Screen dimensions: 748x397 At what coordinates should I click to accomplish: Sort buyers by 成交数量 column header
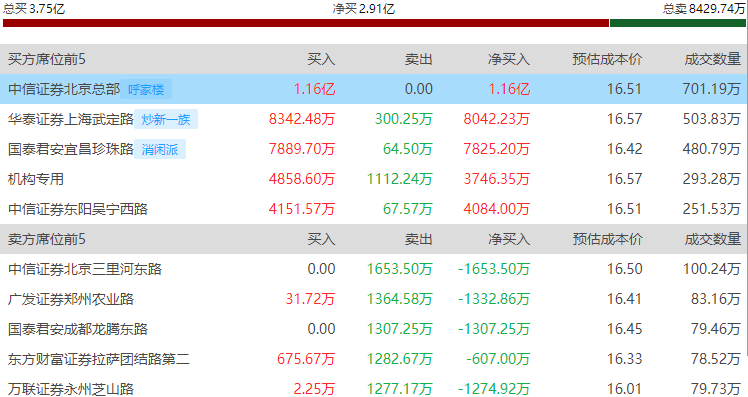click(x=713, y=59)
